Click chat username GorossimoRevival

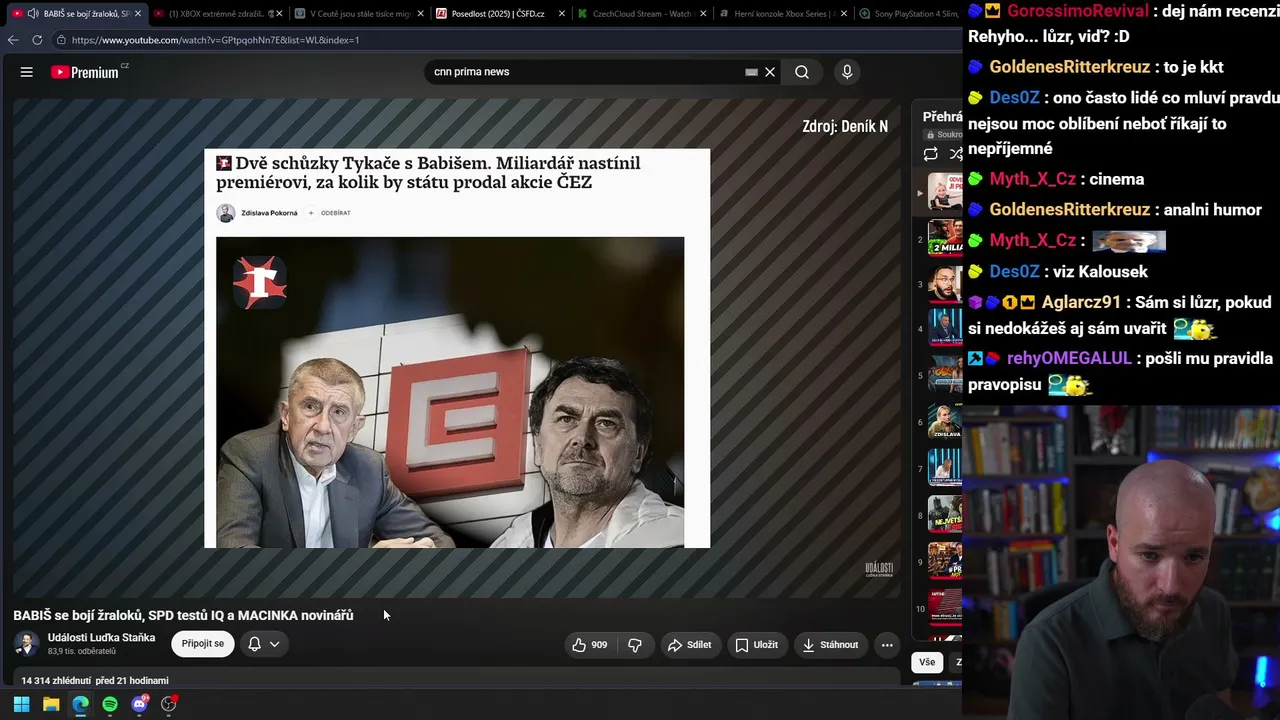tap(1078, 12)
